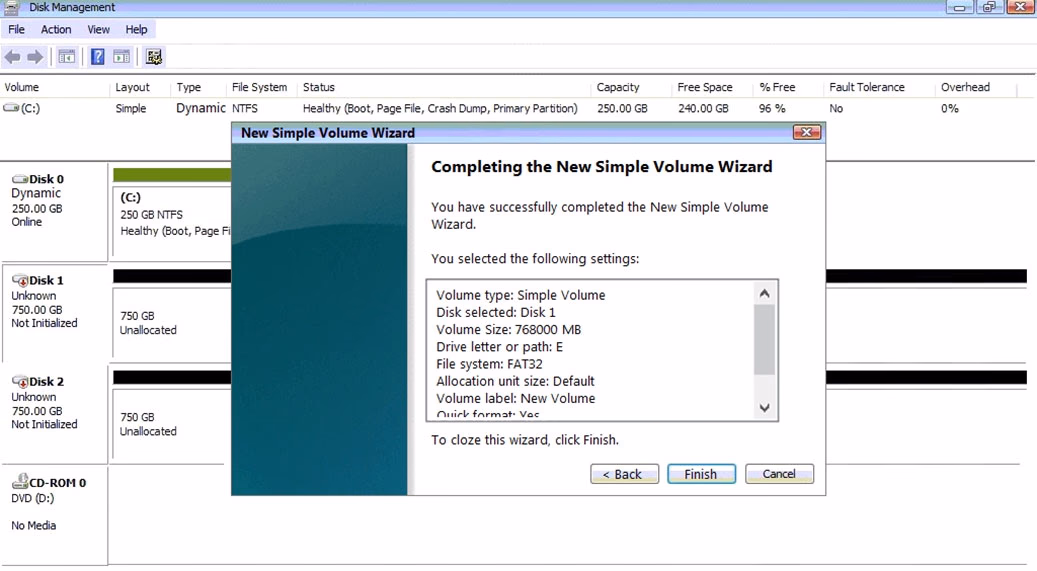Click 'DVD (D:)' under CD-ROM 0
1037x571 pixels.
point(32,498)
